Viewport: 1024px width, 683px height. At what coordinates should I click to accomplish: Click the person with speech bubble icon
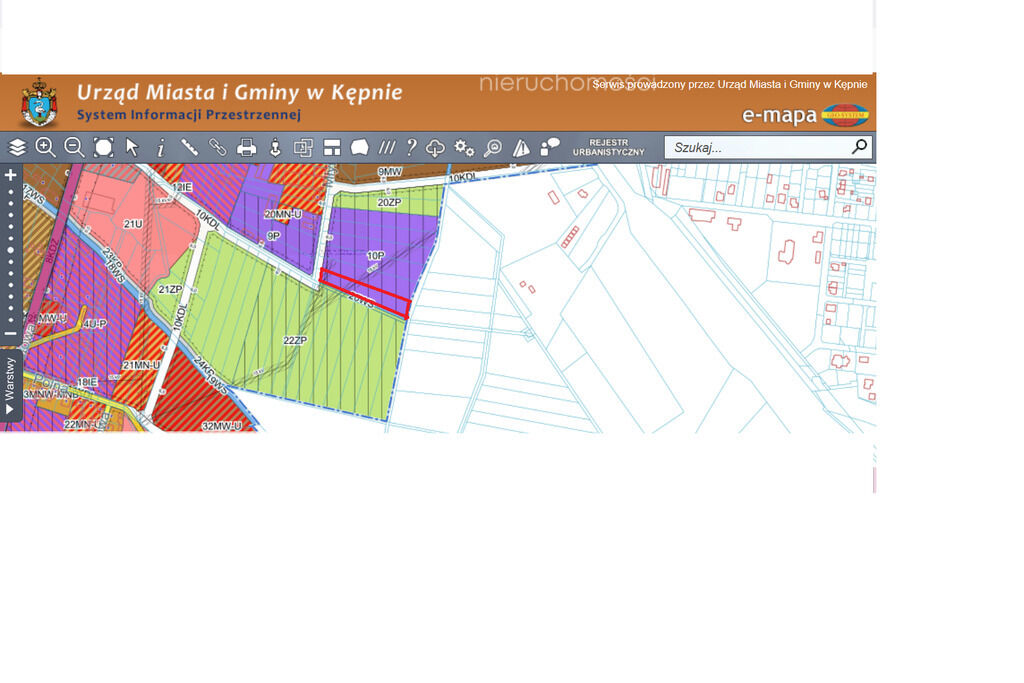[550, 148]
